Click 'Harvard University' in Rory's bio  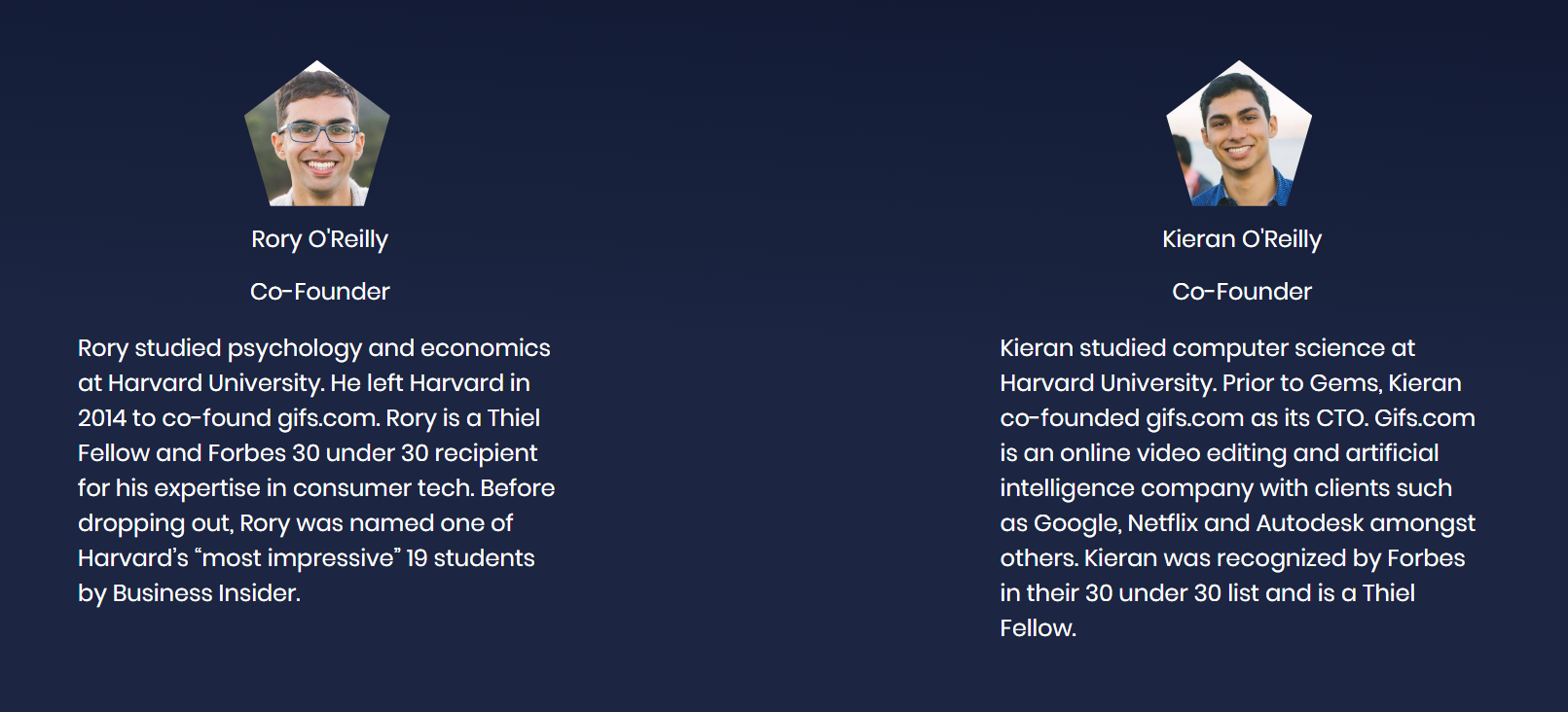pos(215,383)
